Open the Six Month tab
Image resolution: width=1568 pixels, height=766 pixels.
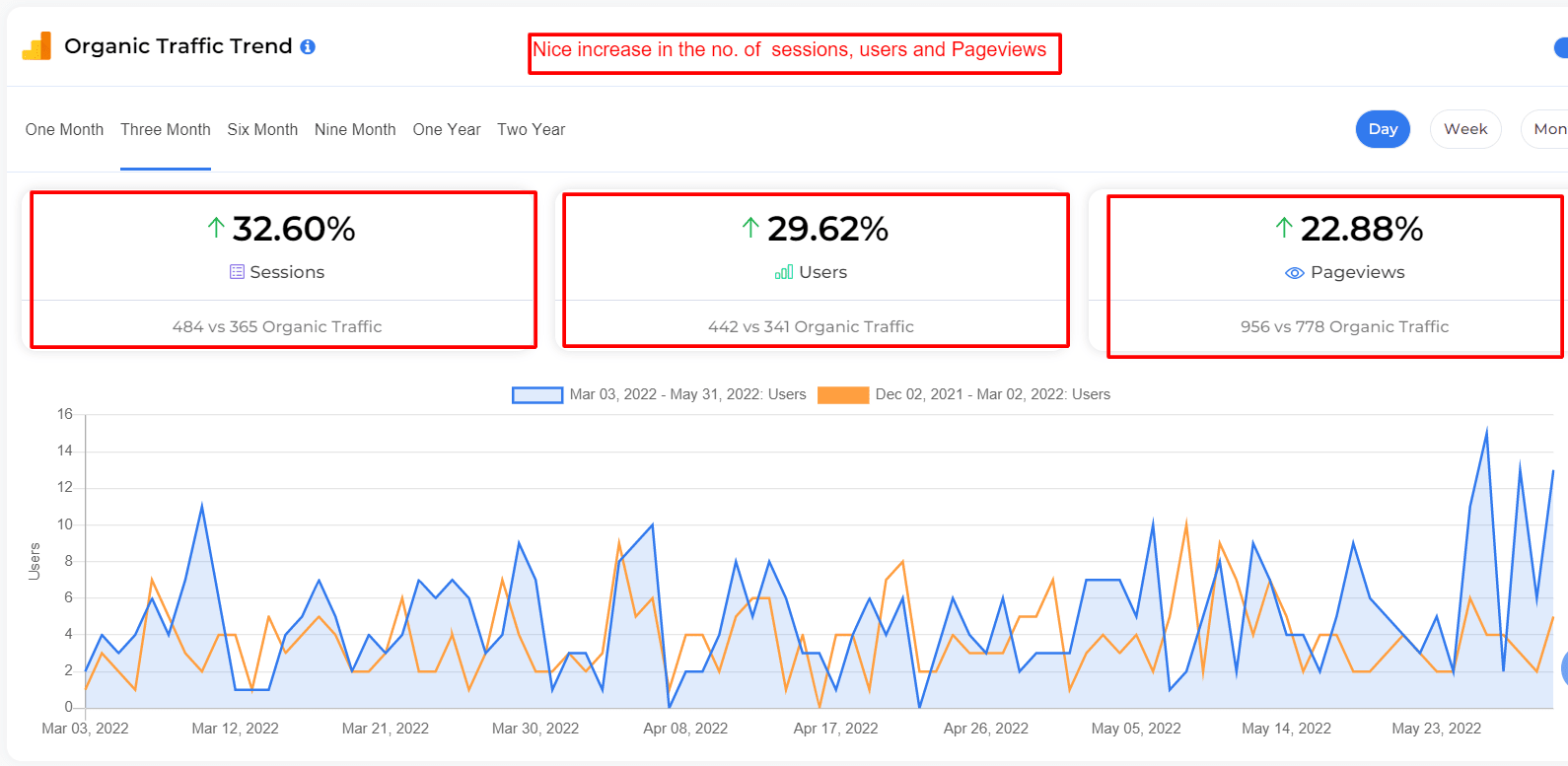[262, 130]
